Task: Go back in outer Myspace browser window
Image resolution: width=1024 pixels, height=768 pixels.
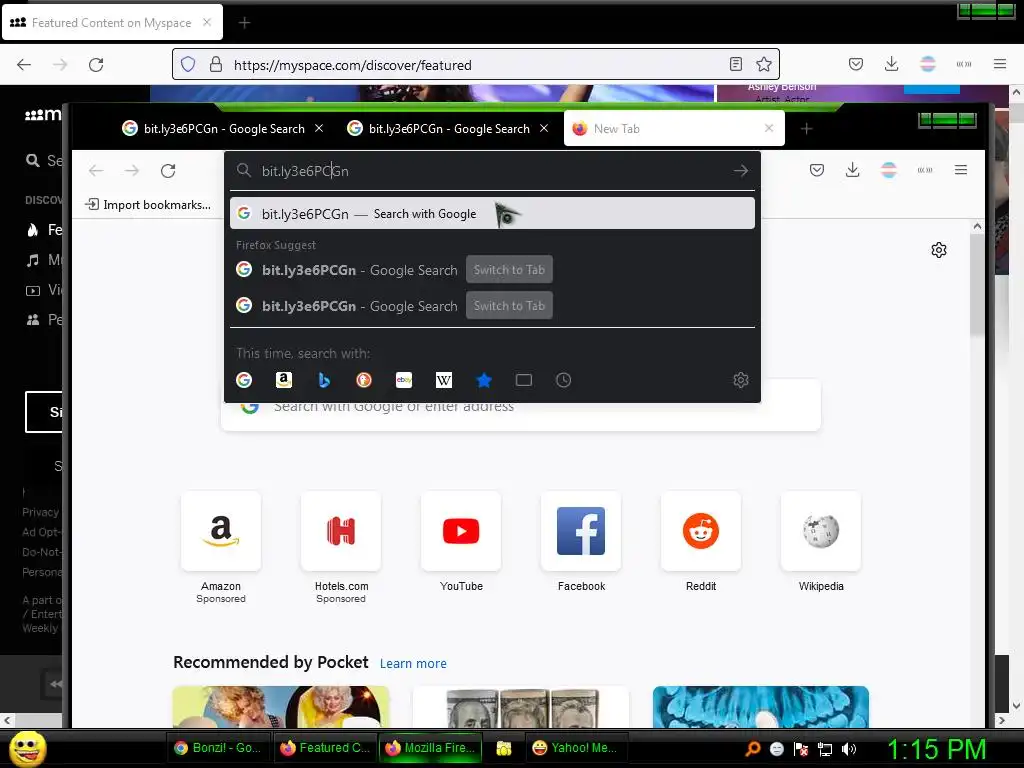Action: tap(24, 65)
